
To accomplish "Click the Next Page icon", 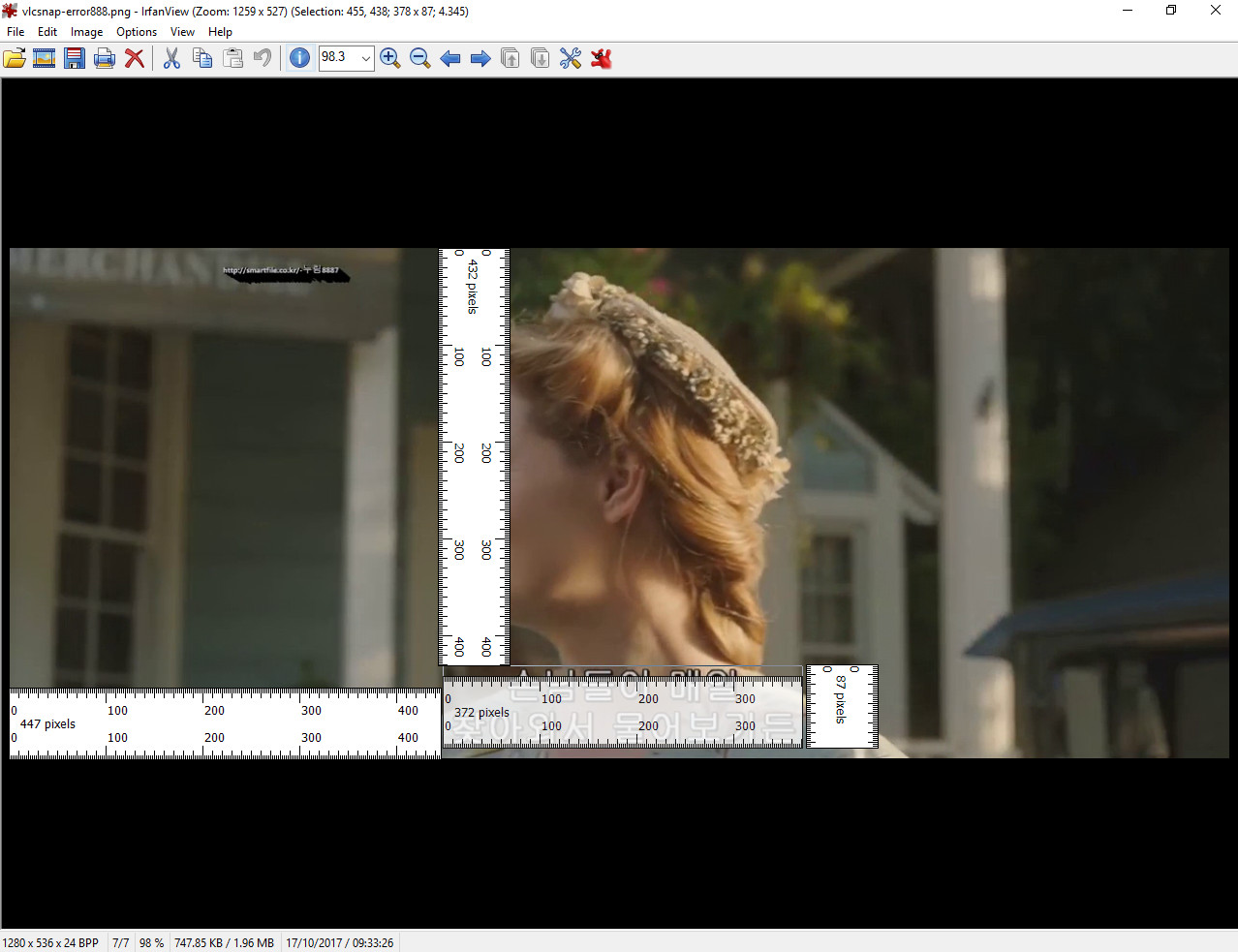I will coord(541,58).
